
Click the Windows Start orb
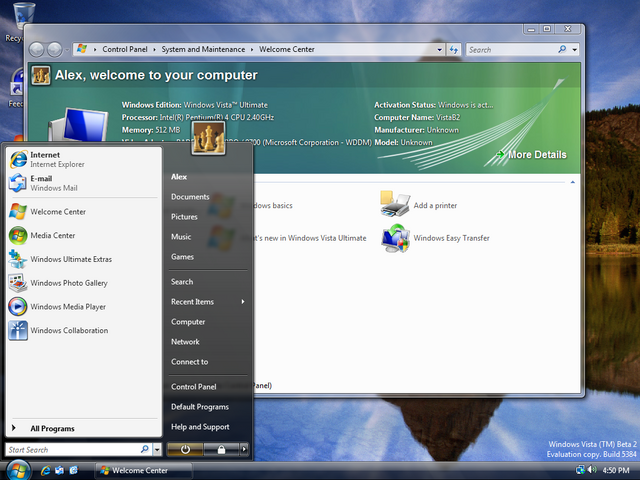(x=18, y=470)
